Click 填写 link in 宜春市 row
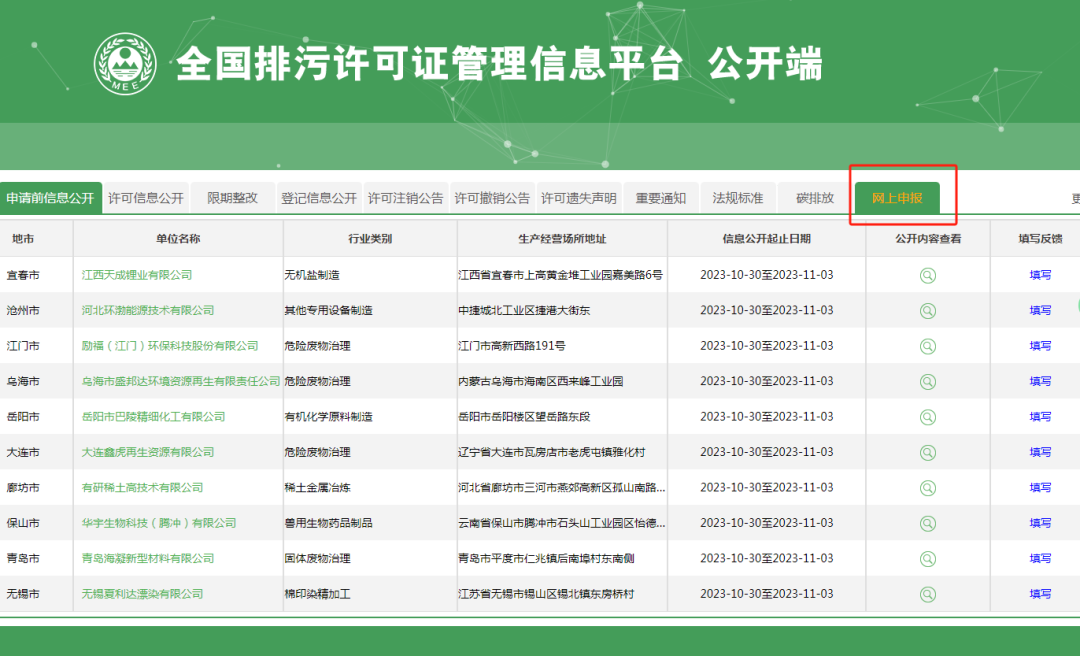The width and height of the screenshot is (1080, 656). (x=1040, y=275)
